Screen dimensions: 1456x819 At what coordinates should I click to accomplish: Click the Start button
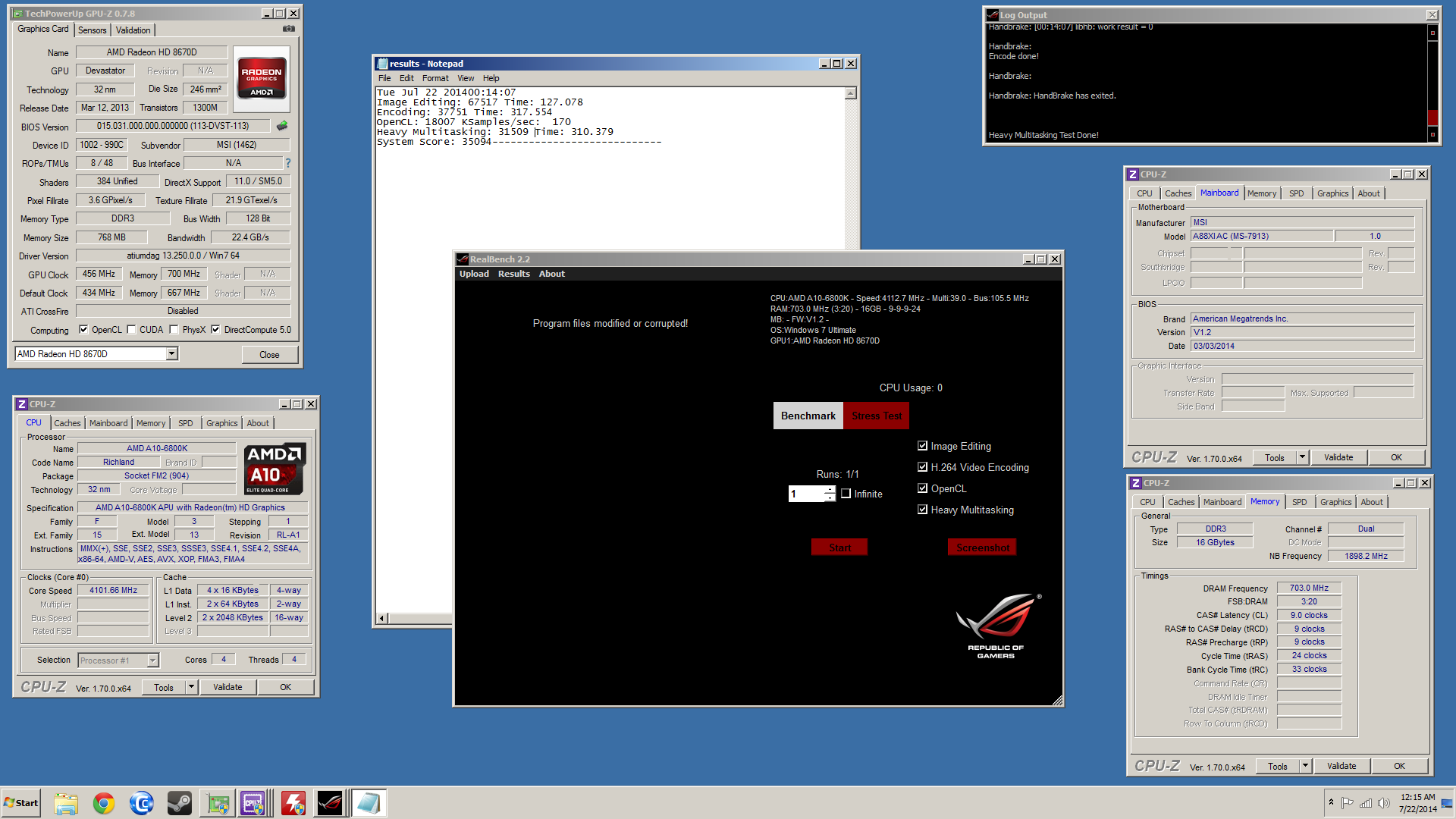[x=20, y=803]
